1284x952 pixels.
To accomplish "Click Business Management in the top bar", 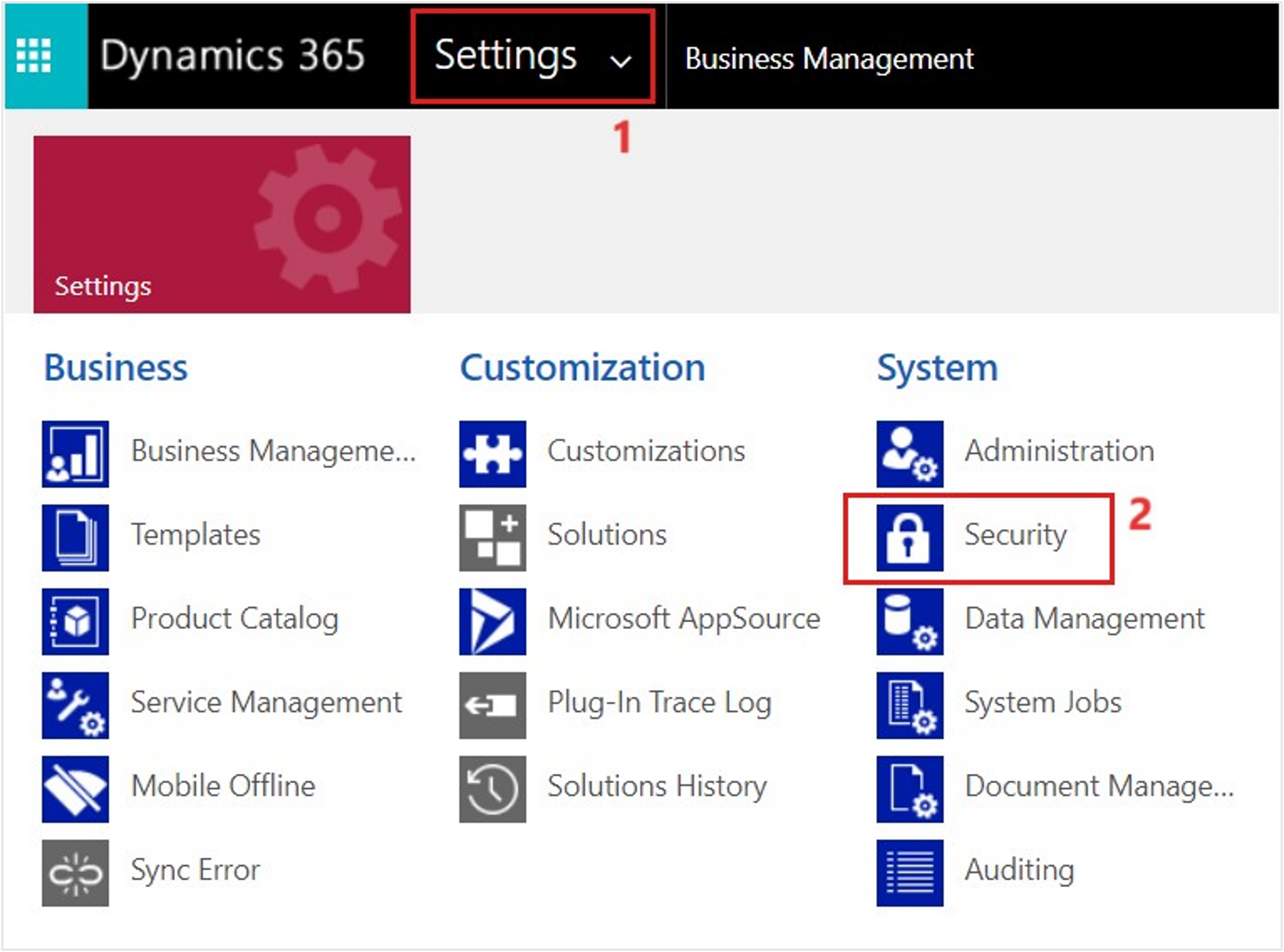I will tap(829, 59).
